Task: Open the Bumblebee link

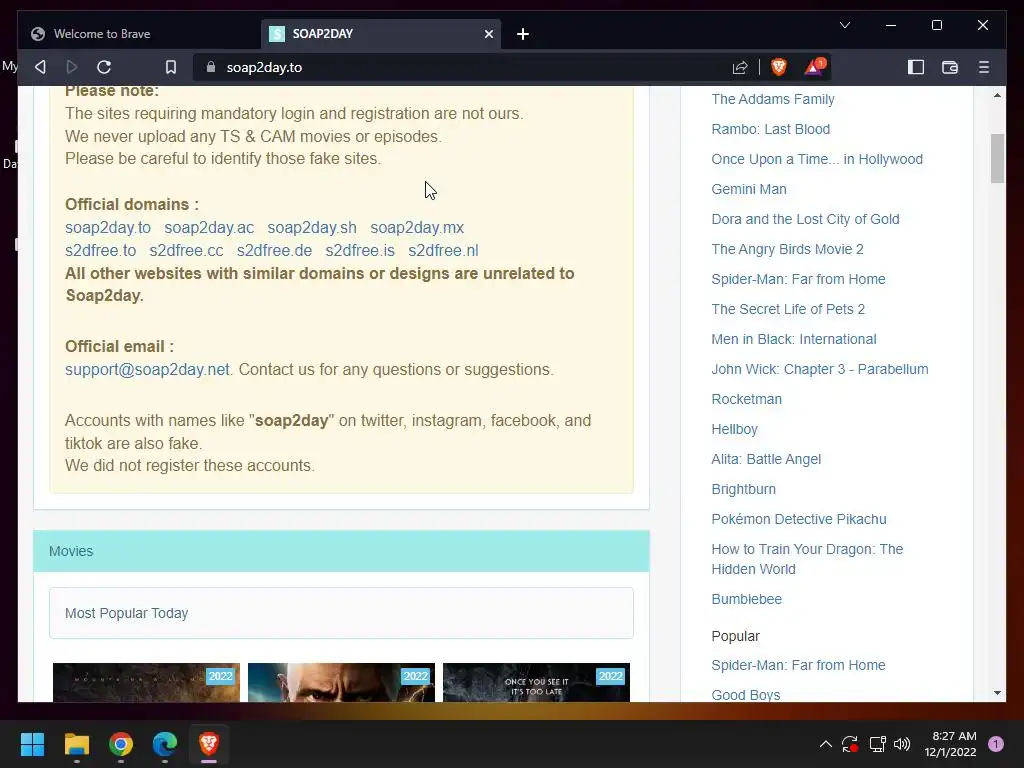Action: (746, 600)
